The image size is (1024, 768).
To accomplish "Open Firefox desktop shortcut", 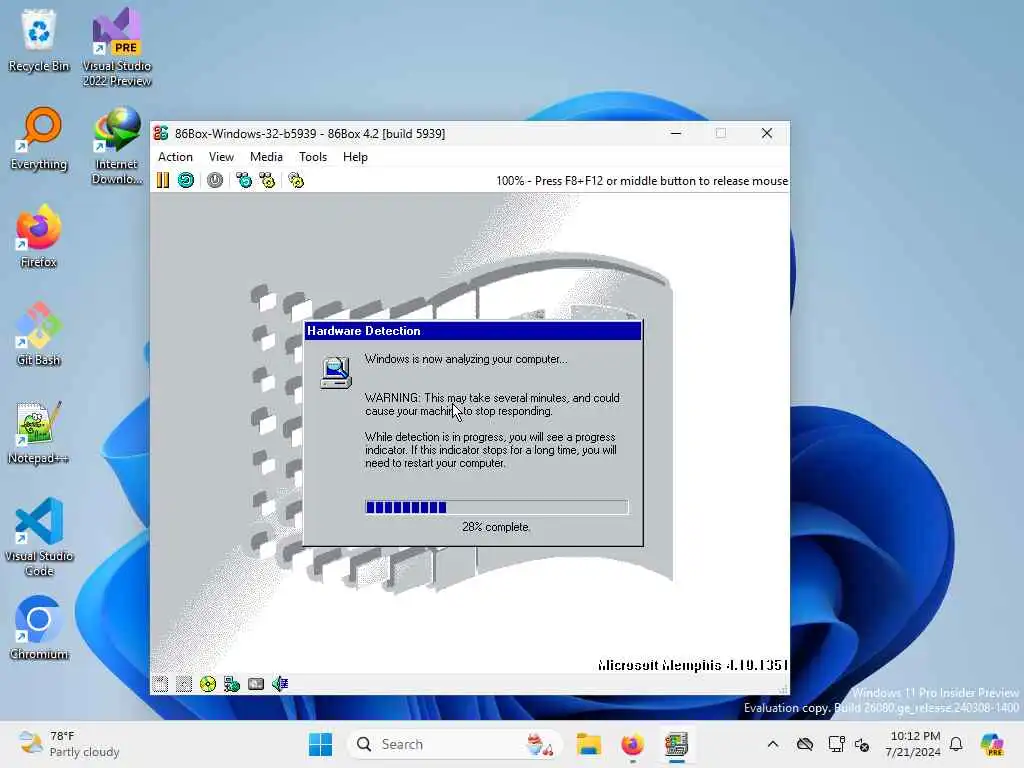I will tap(39, 236).
